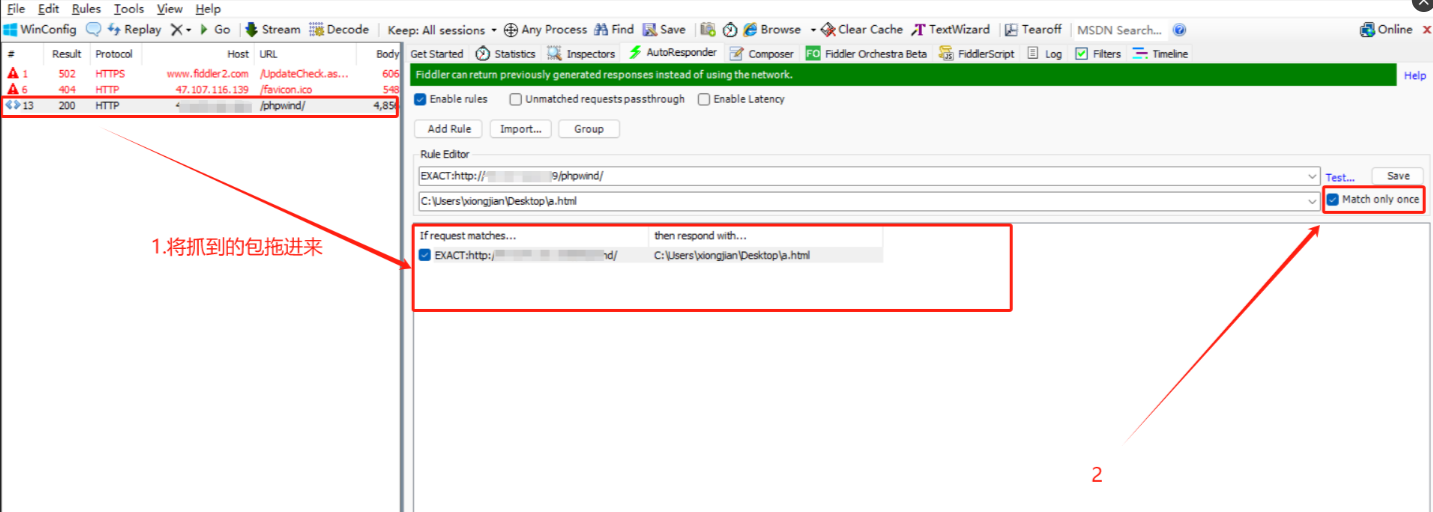This screenshot has width=1433, height=512.
Task: Switch to the Filters tab
Action: 1098,54
